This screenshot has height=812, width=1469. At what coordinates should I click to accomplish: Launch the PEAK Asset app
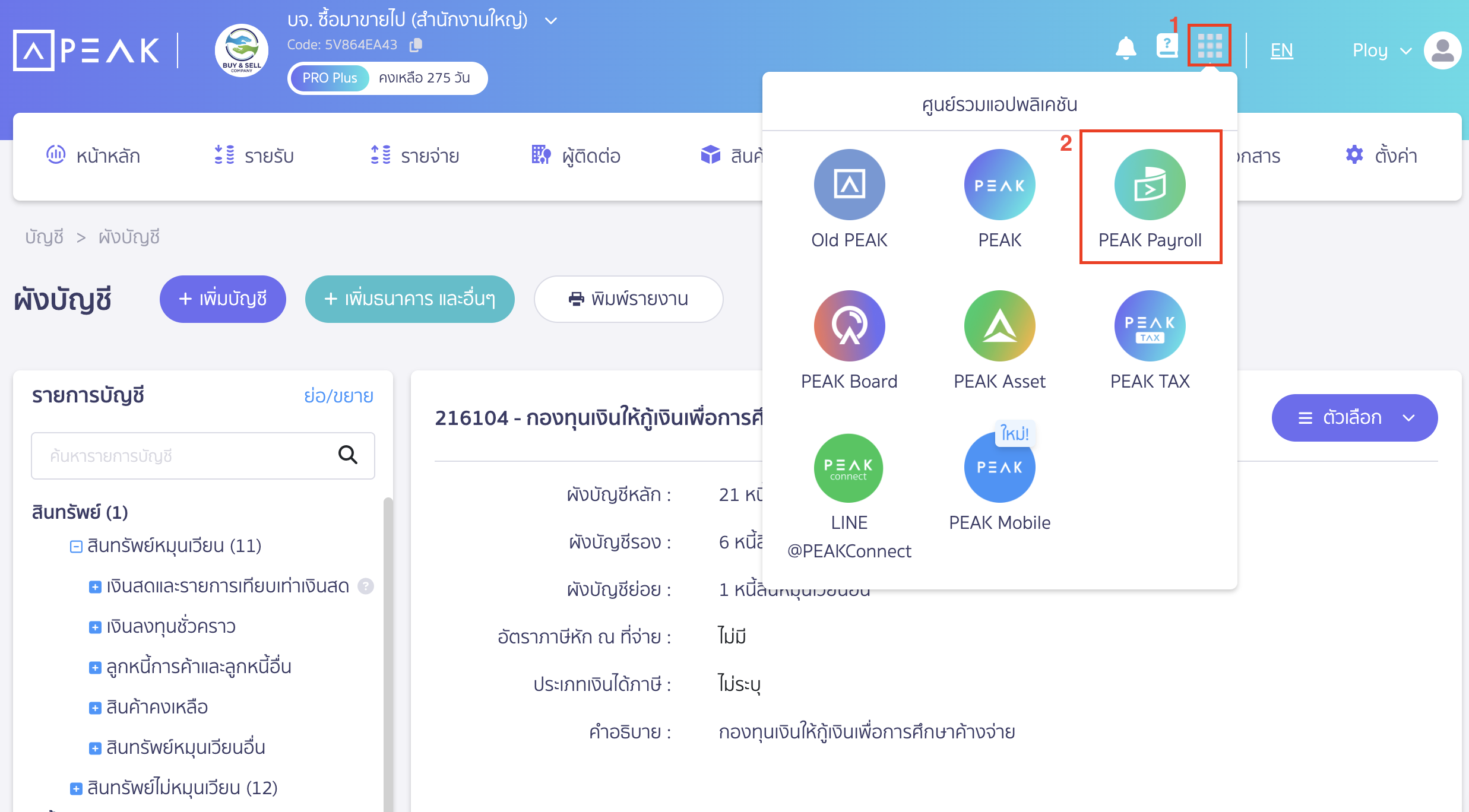1000,341
